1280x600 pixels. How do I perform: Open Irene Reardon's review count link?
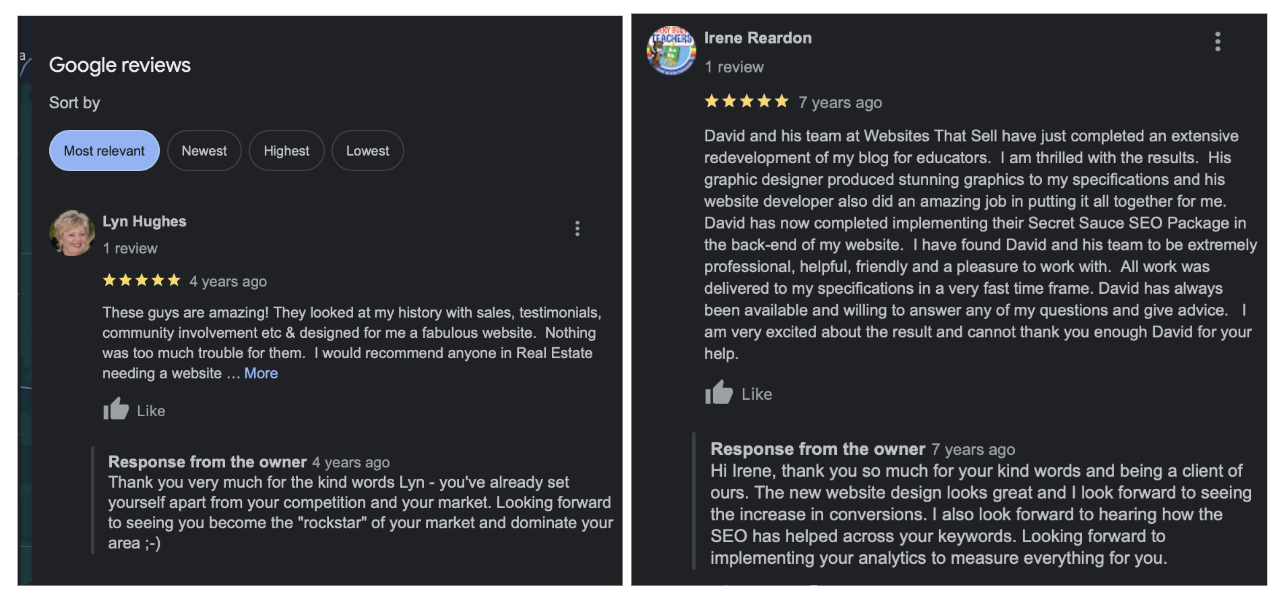(x=736, y=67)
